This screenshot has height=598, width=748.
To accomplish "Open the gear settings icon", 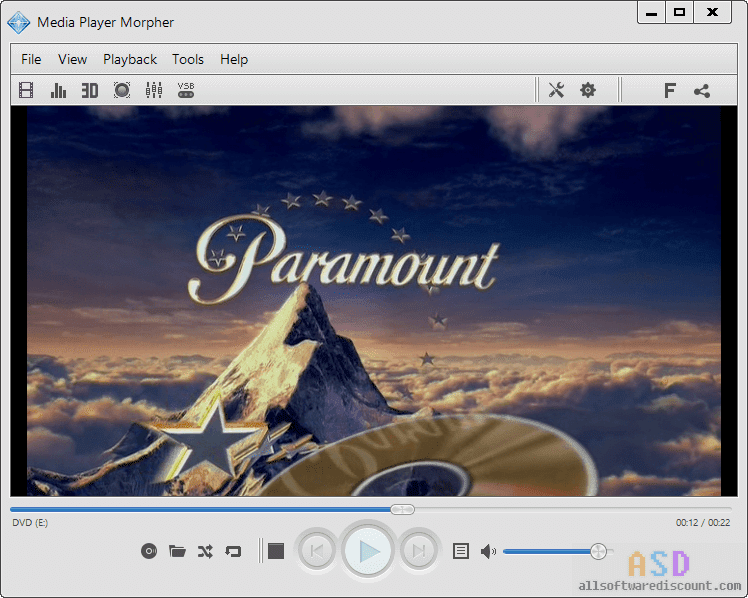I will click(x=588, y=90).
